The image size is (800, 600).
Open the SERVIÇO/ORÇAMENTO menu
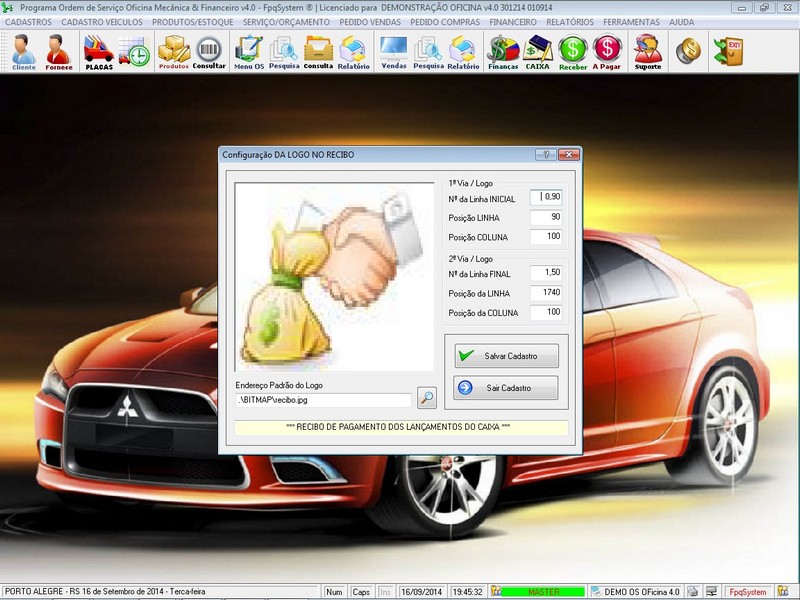tap(286, 22)
